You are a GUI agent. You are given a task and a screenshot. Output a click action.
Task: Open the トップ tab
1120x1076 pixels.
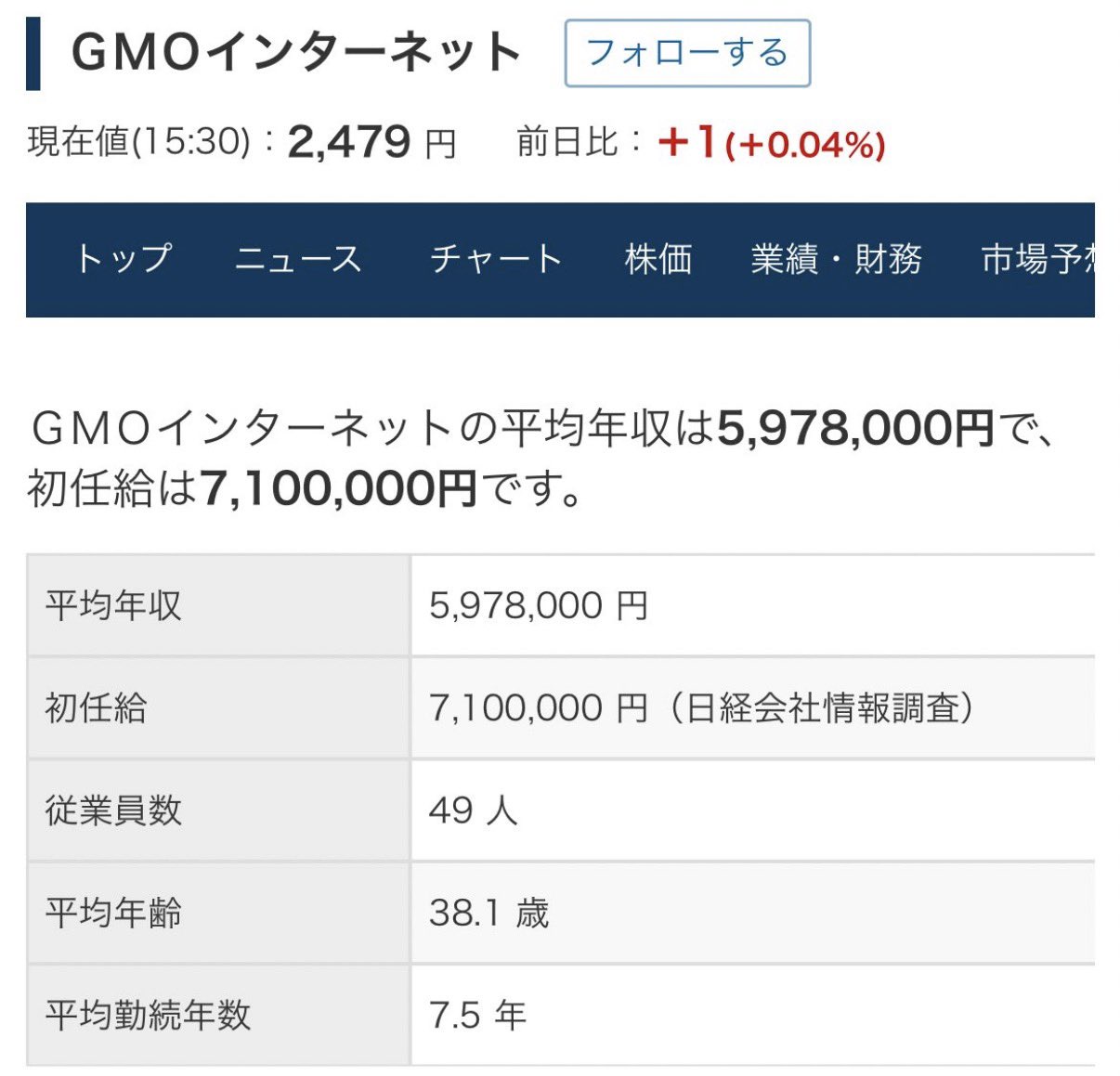[124, 259]
